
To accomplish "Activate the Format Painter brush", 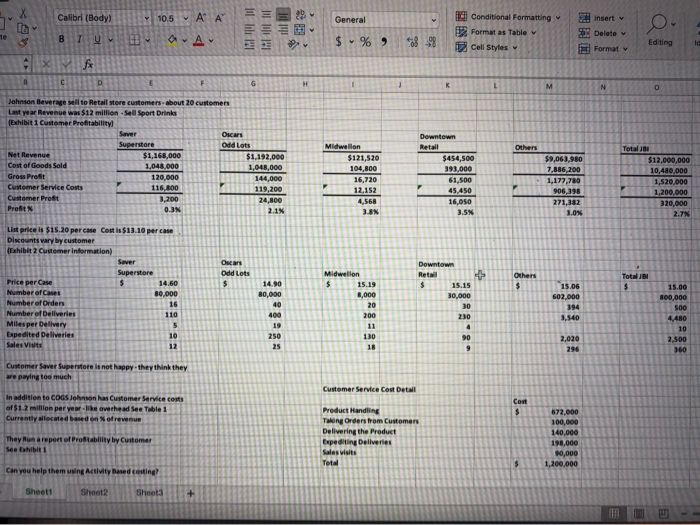I will click(x=23, y=43).
